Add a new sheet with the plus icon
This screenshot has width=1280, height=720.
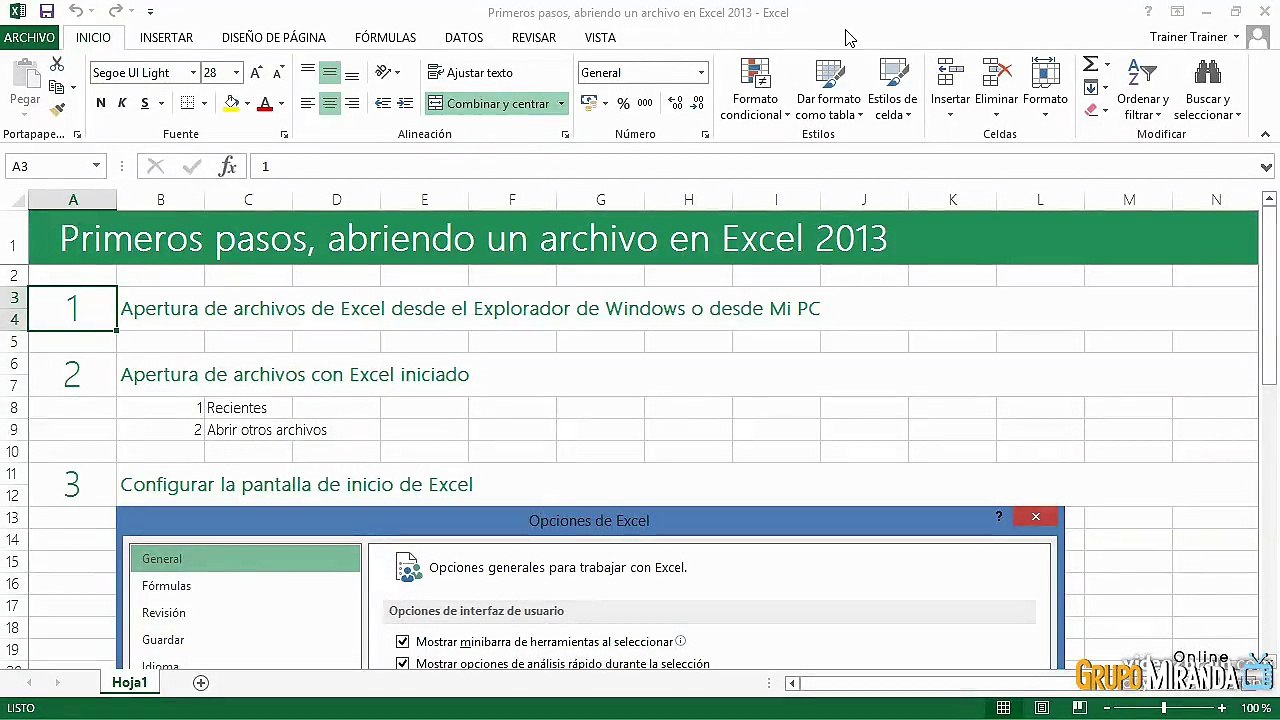(201, 683)
